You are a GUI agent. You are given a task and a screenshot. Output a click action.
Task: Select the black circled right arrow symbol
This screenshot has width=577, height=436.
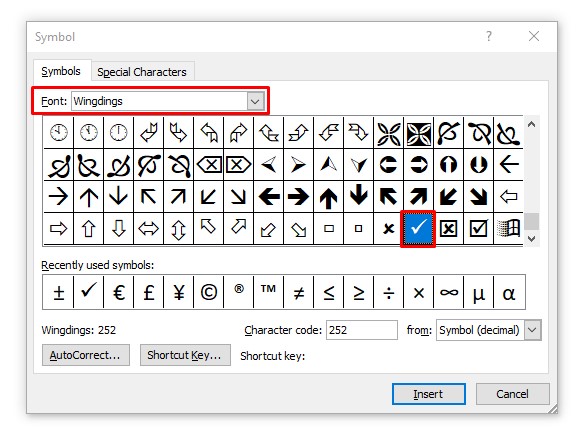point(418,164)
